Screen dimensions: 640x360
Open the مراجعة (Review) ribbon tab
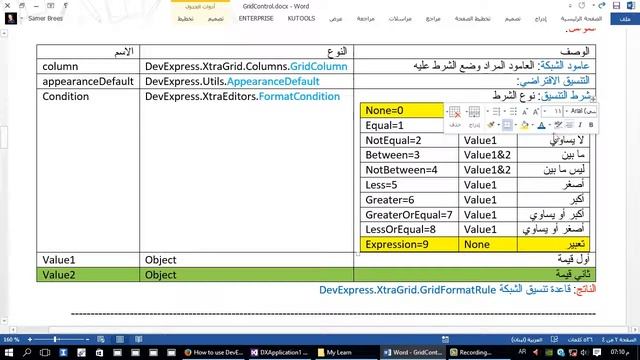point(365,19)
